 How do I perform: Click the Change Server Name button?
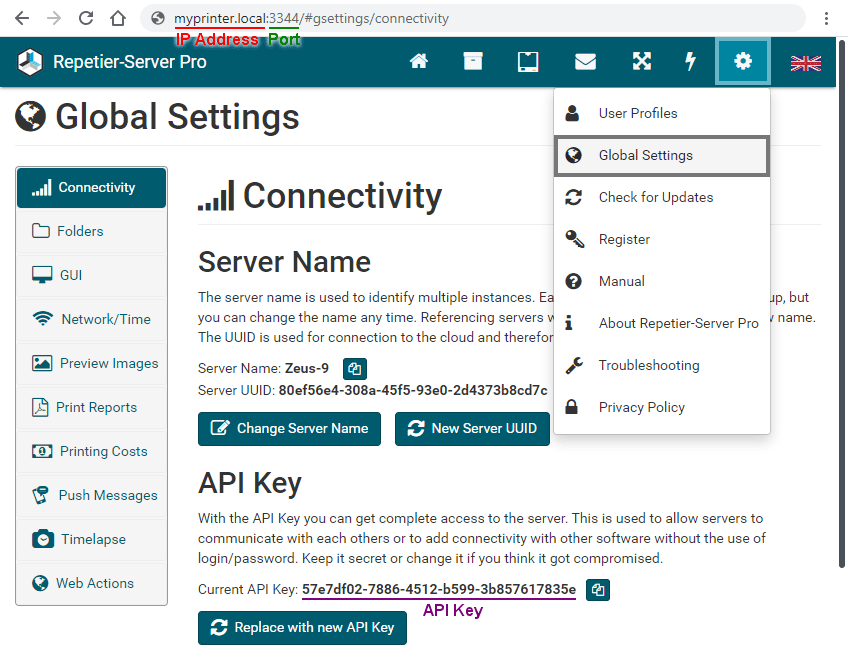[x=289, y=428]
